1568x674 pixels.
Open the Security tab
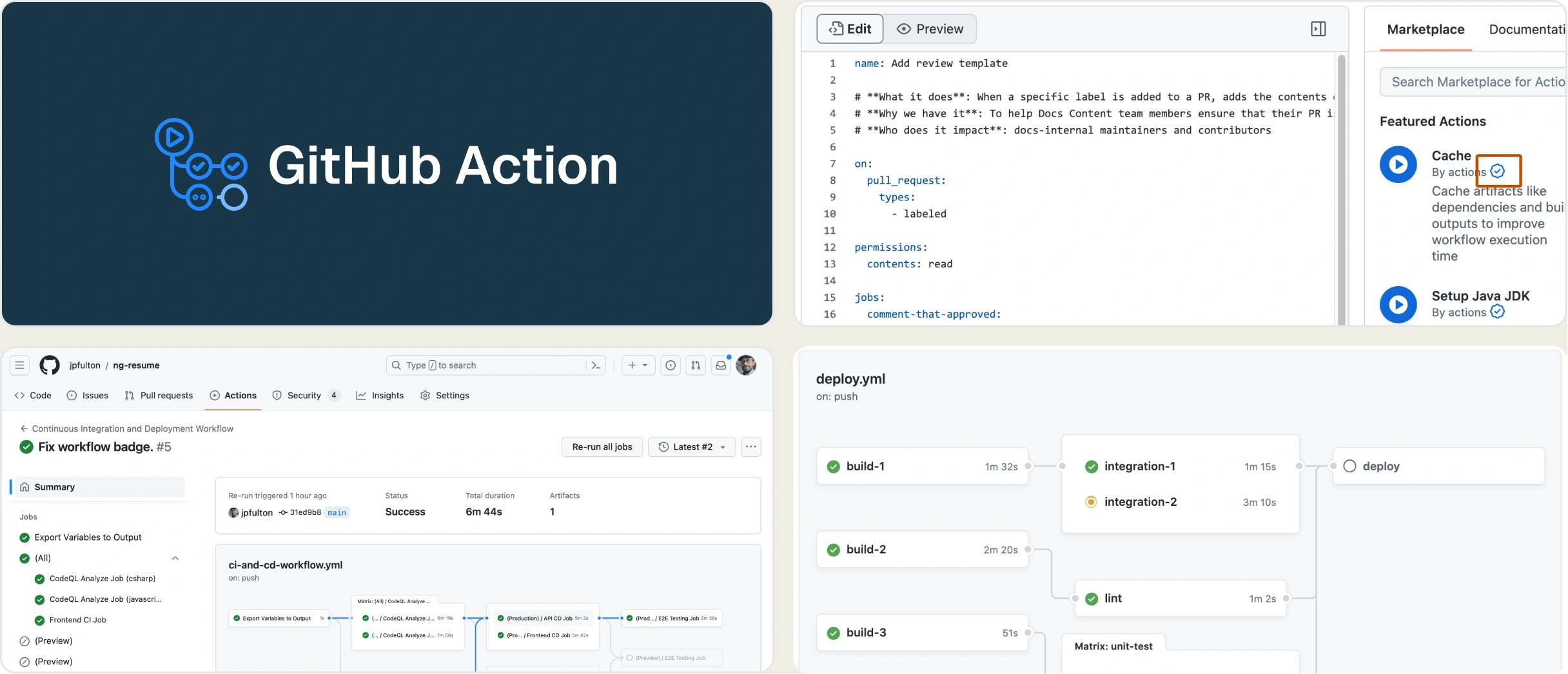coord(306,396)
